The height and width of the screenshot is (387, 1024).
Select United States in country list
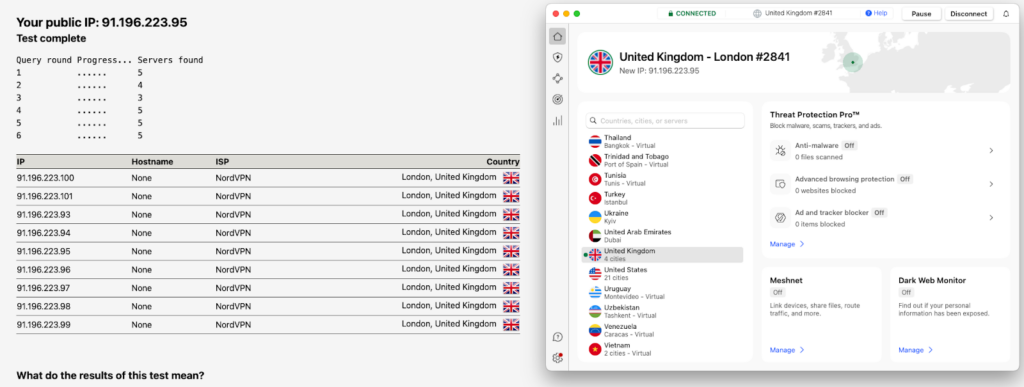tap(662, 273)
